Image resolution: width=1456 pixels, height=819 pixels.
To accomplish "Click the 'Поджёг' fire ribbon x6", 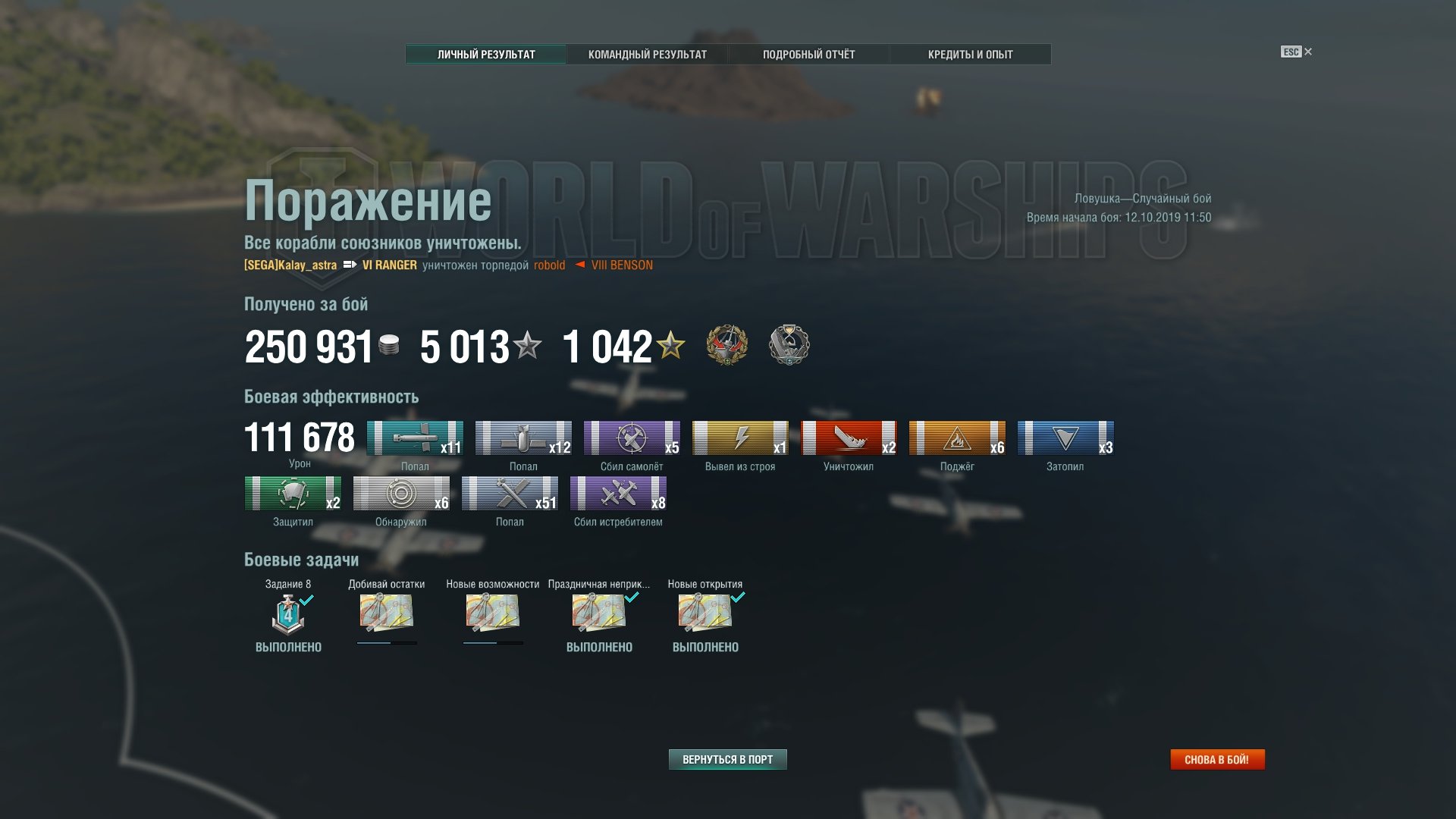I will [x=957, y=438].
